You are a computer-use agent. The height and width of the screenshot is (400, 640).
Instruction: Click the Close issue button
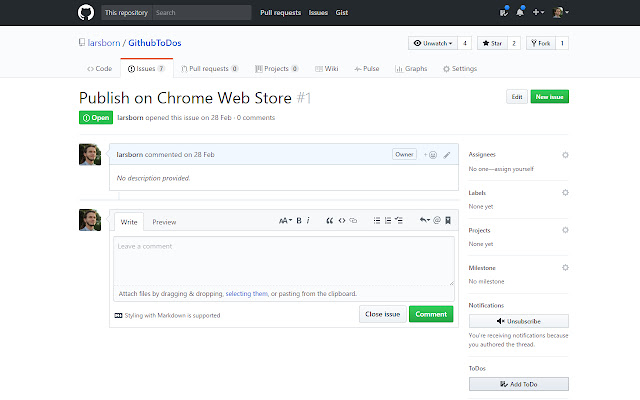pyautogui.click(x=383, y=314)
